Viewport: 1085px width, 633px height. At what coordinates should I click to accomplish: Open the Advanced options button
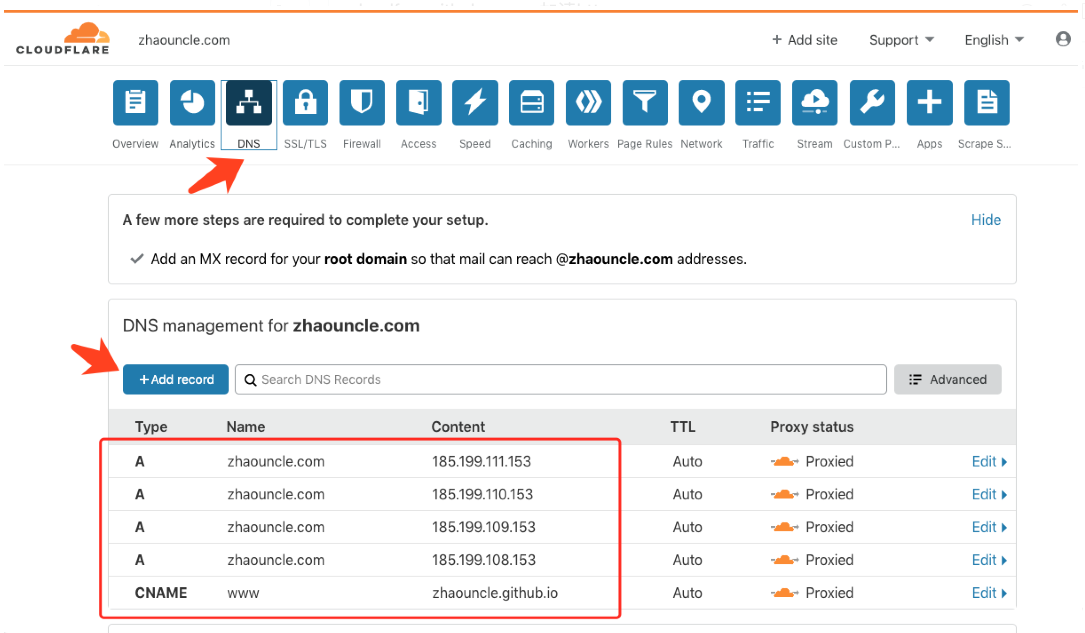947,379
